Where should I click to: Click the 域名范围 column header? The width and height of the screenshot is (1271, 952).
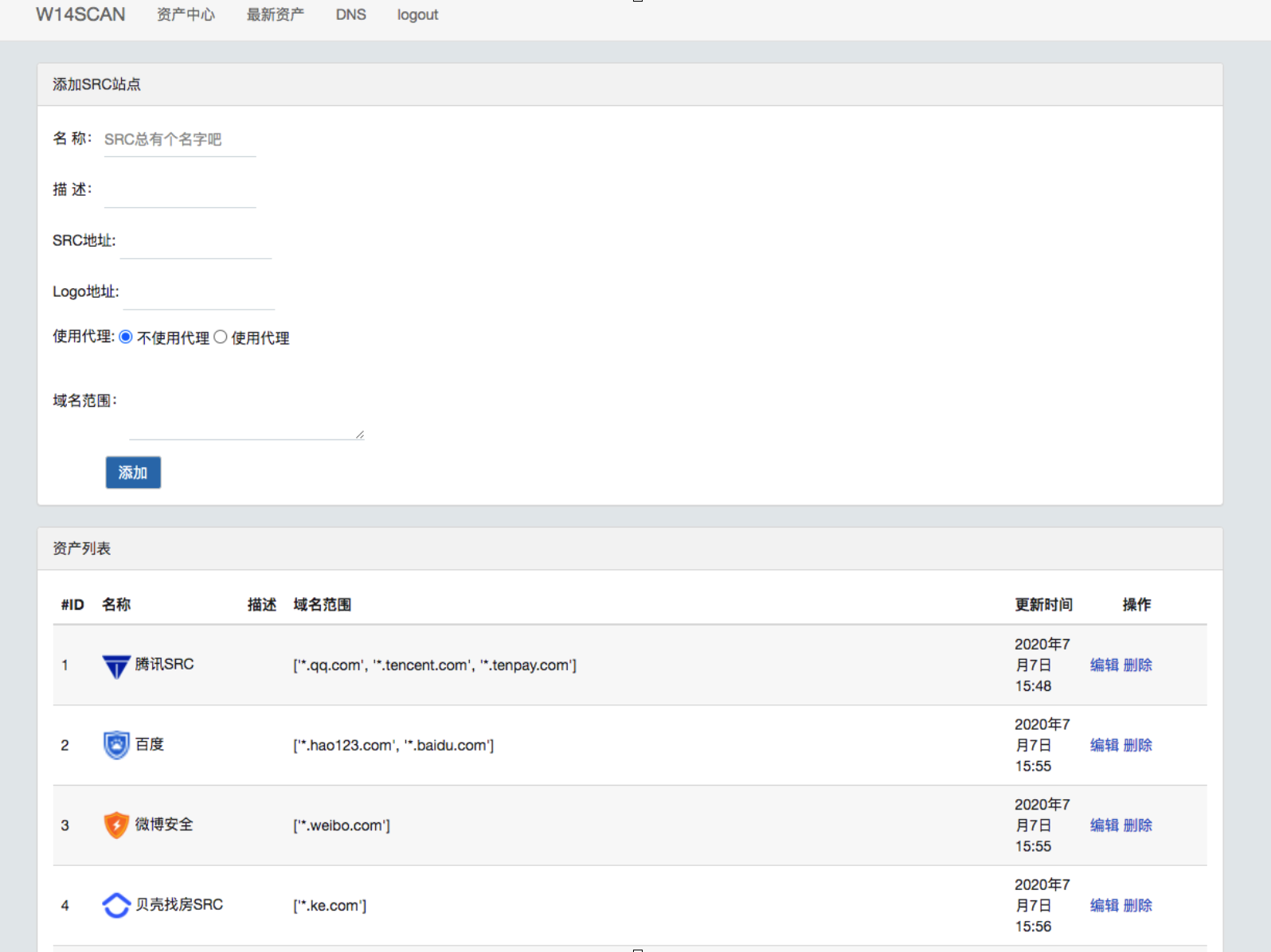[322, 605]
